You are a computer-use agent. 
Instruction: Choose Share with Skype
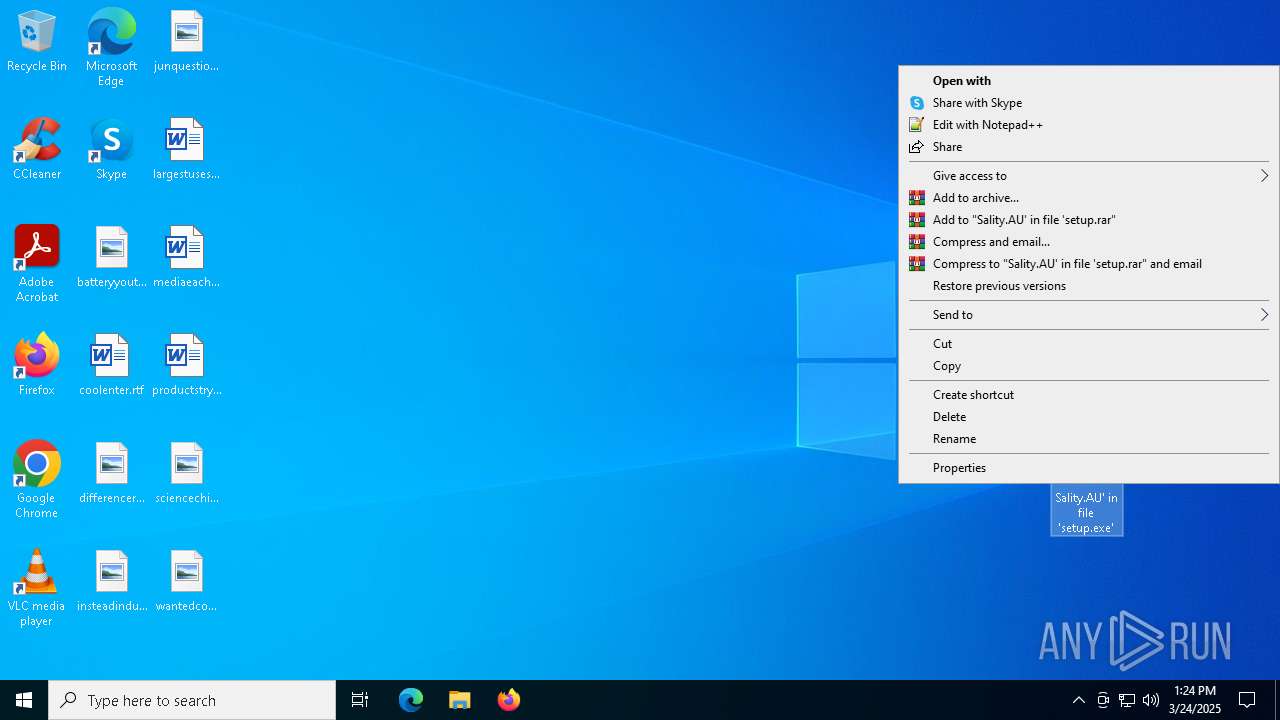point(1089,103)
